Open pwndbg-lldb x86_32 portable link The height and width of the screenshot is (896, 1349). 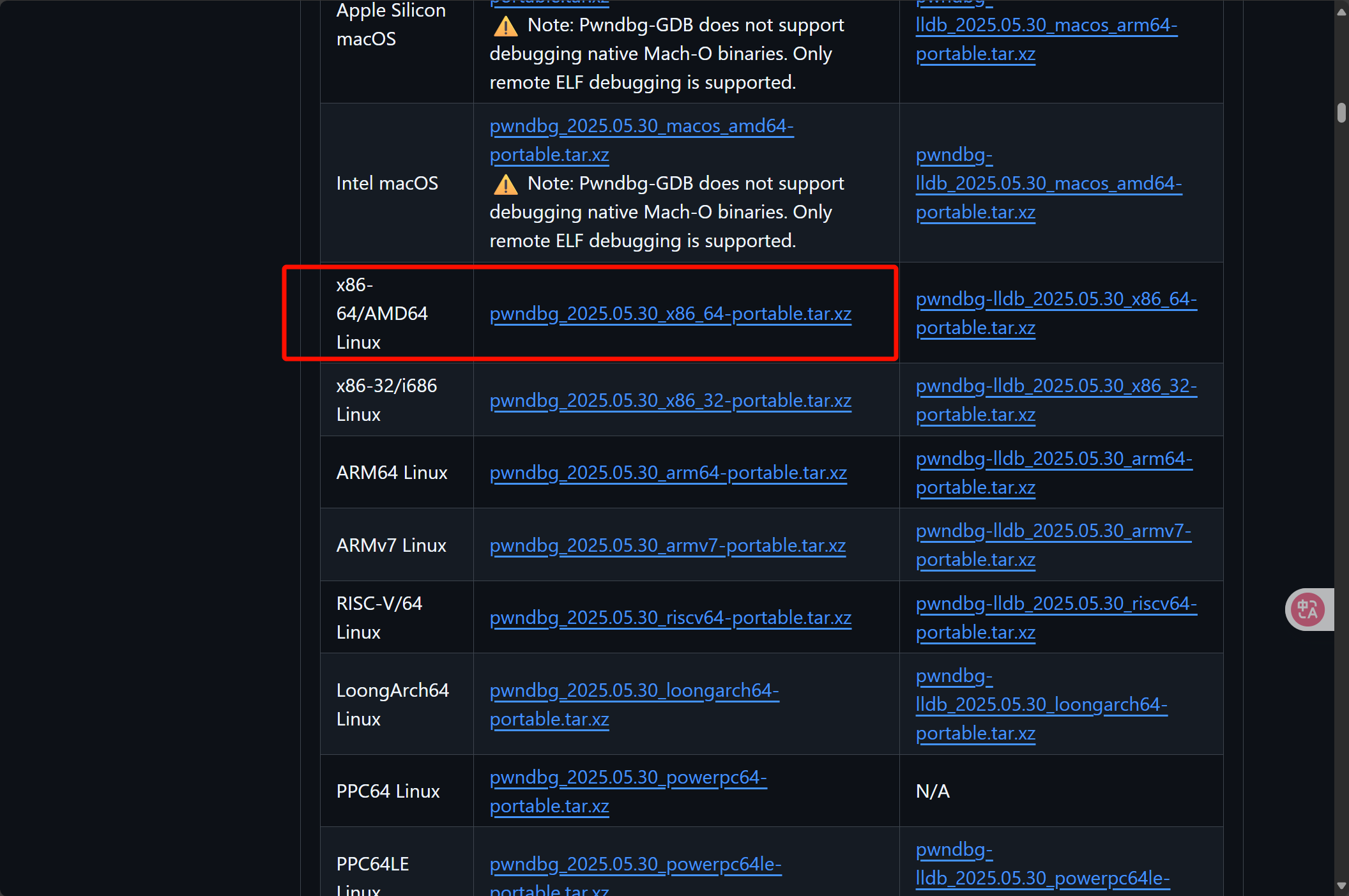point(1056,386)
